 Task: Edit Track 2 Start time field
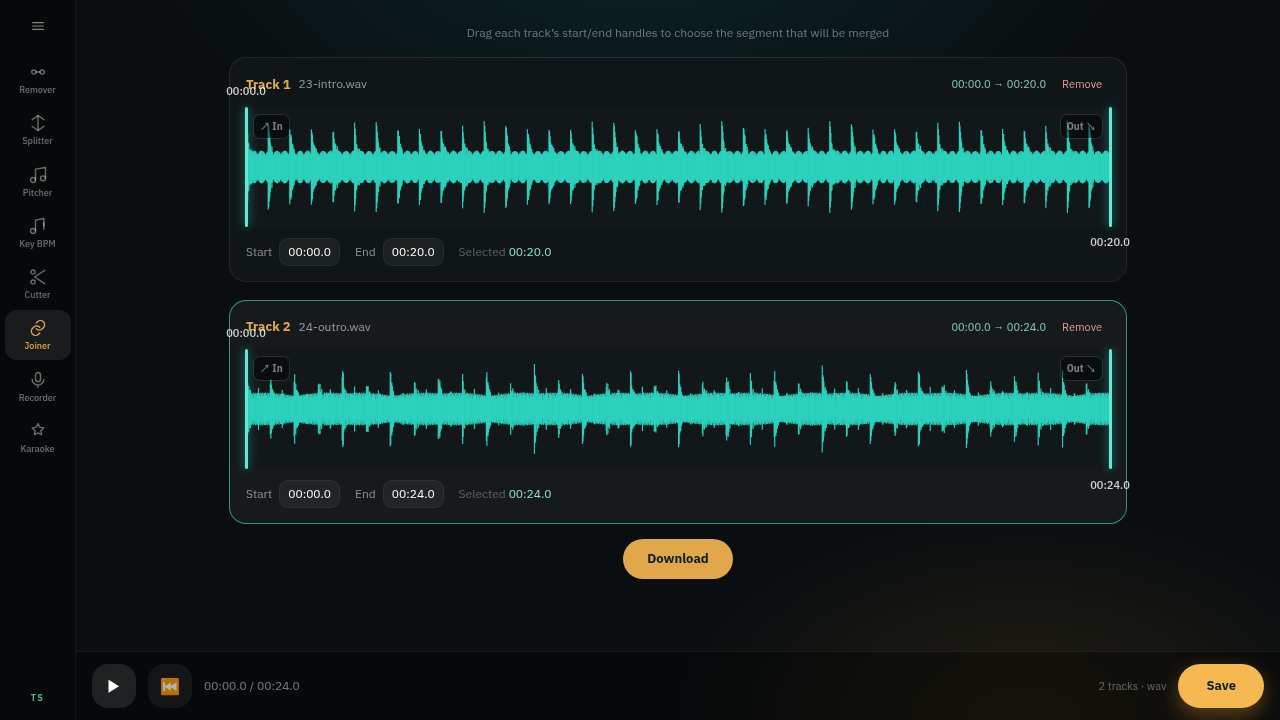309,494
